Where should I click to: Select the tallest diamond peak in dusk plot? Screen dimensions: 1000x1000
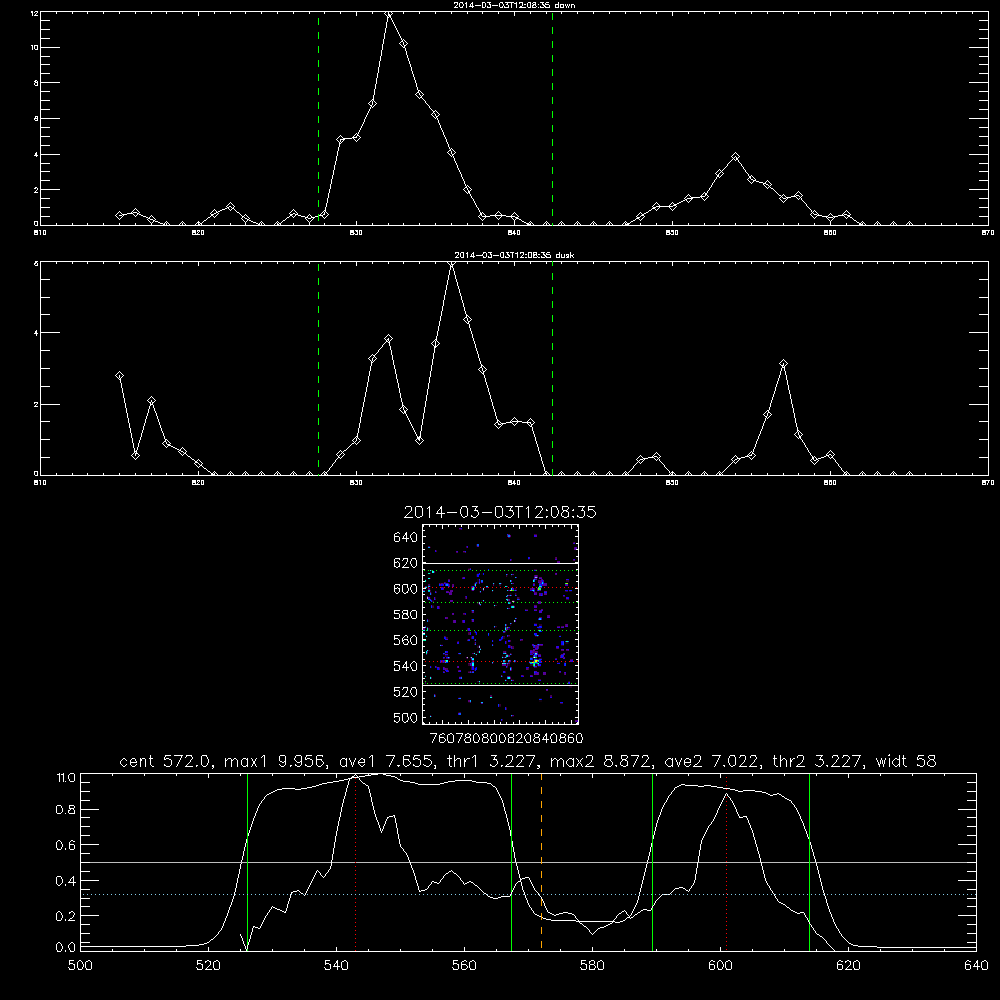point(452,263)
